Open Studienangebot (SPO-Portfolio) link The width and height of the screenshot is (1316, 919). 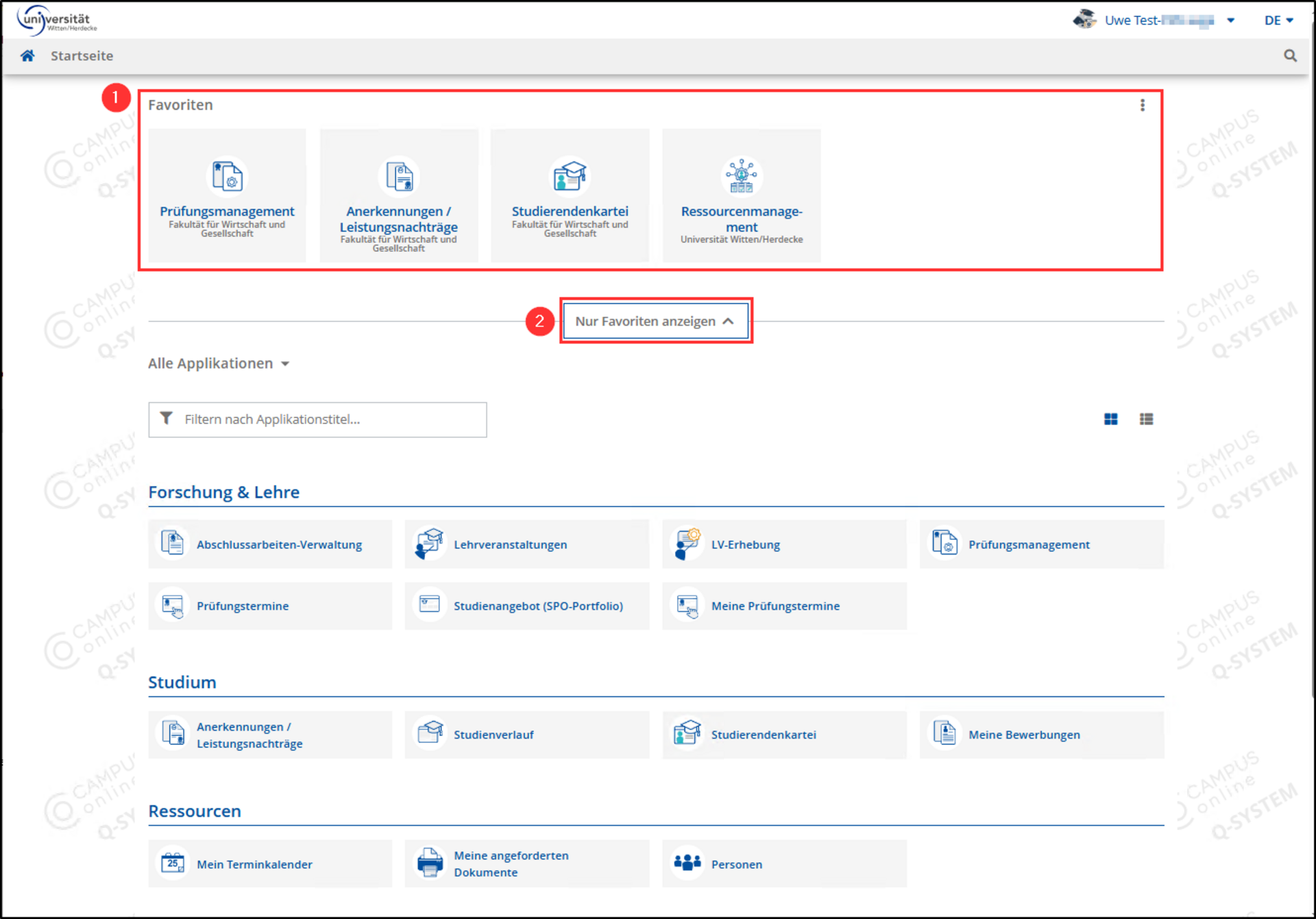coord(538,606)
